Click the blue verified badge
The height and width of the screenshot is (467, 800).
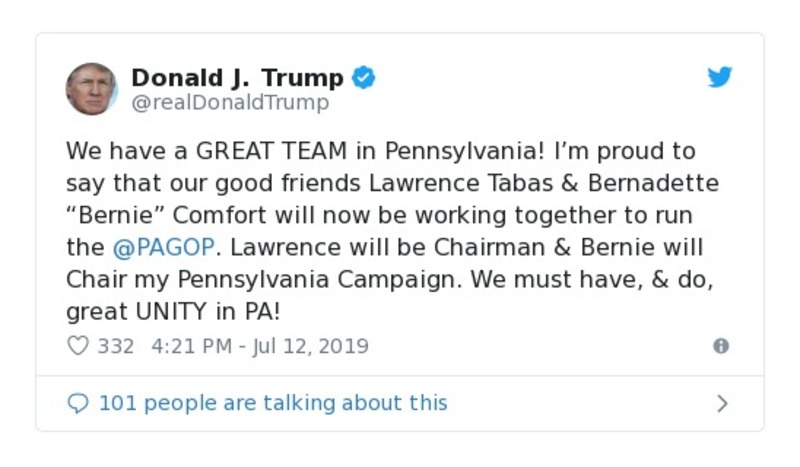pyautogui.click(x=364, y=77)
